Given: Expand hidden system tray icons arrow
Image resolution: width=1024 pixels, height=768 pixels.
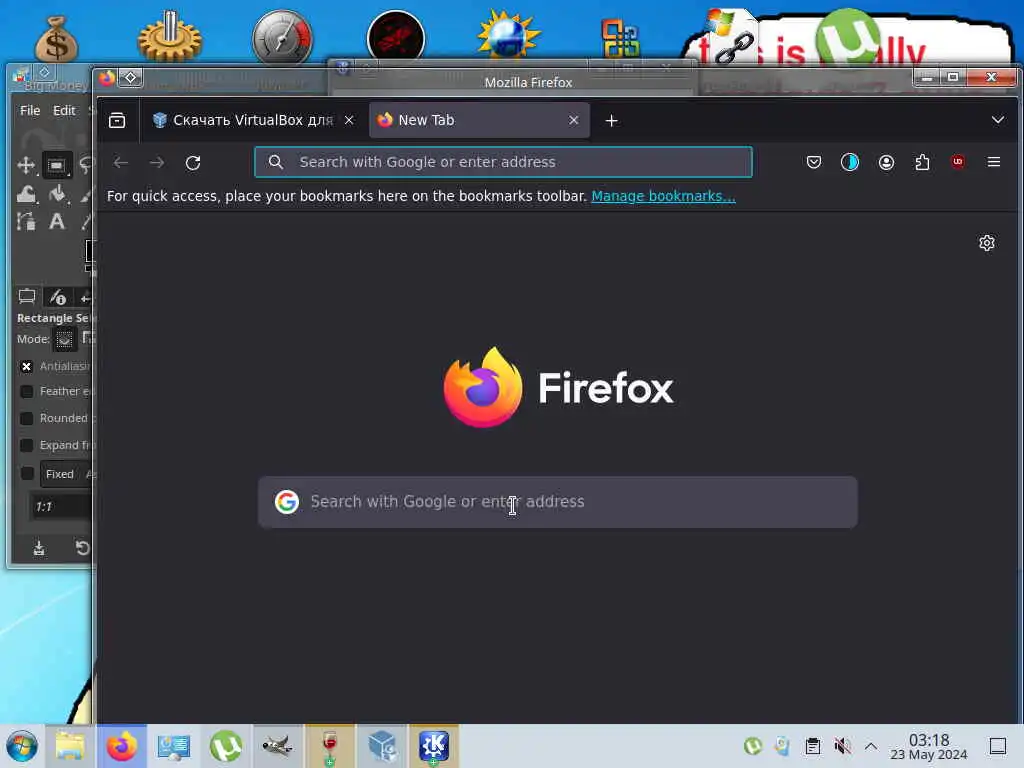Looking at the screenshot, I should pyautogui.click(x=871, y=746).
